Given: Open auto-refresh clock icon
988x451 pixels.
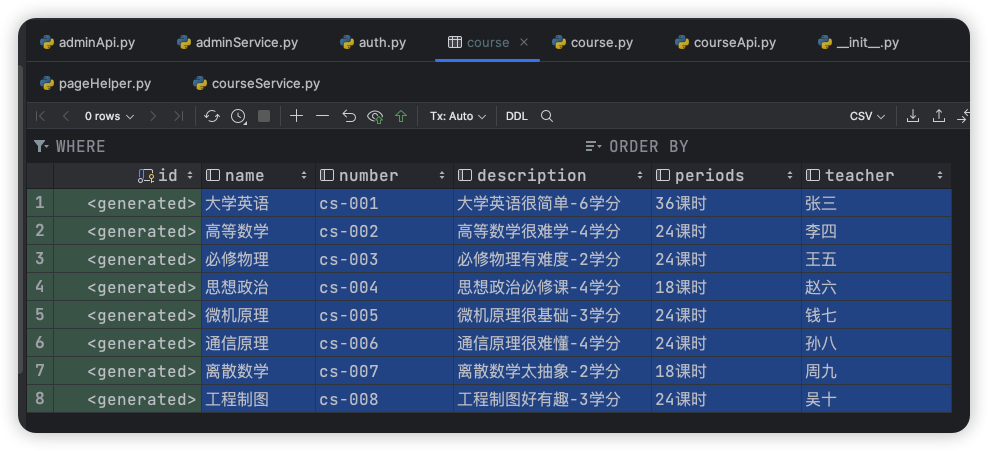Looking at the screenshot, I should (238, 116).
